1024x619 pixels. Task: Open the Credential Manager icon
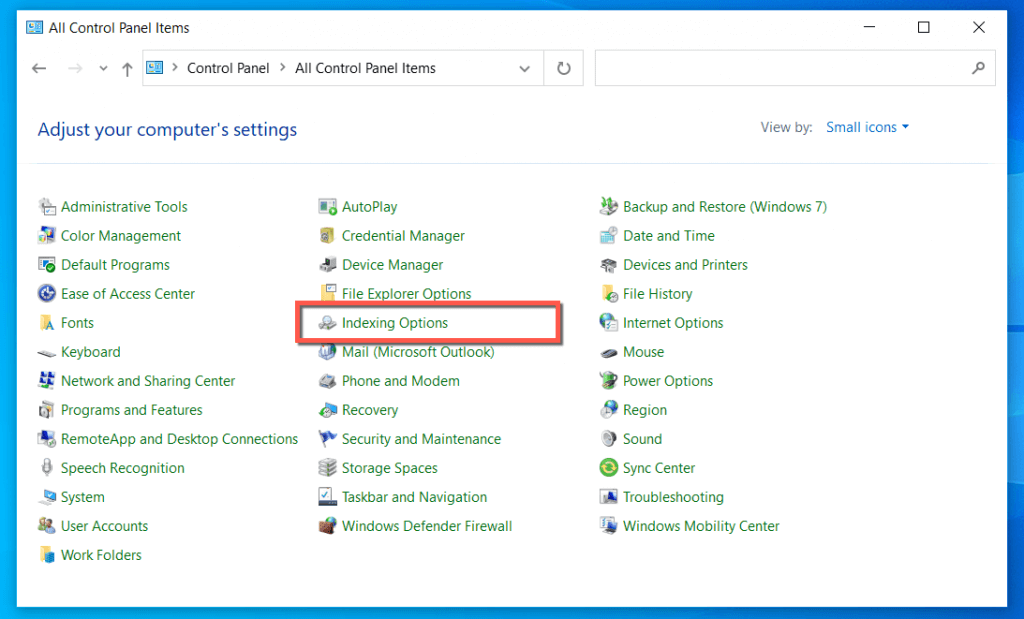[x=327, y=236]
